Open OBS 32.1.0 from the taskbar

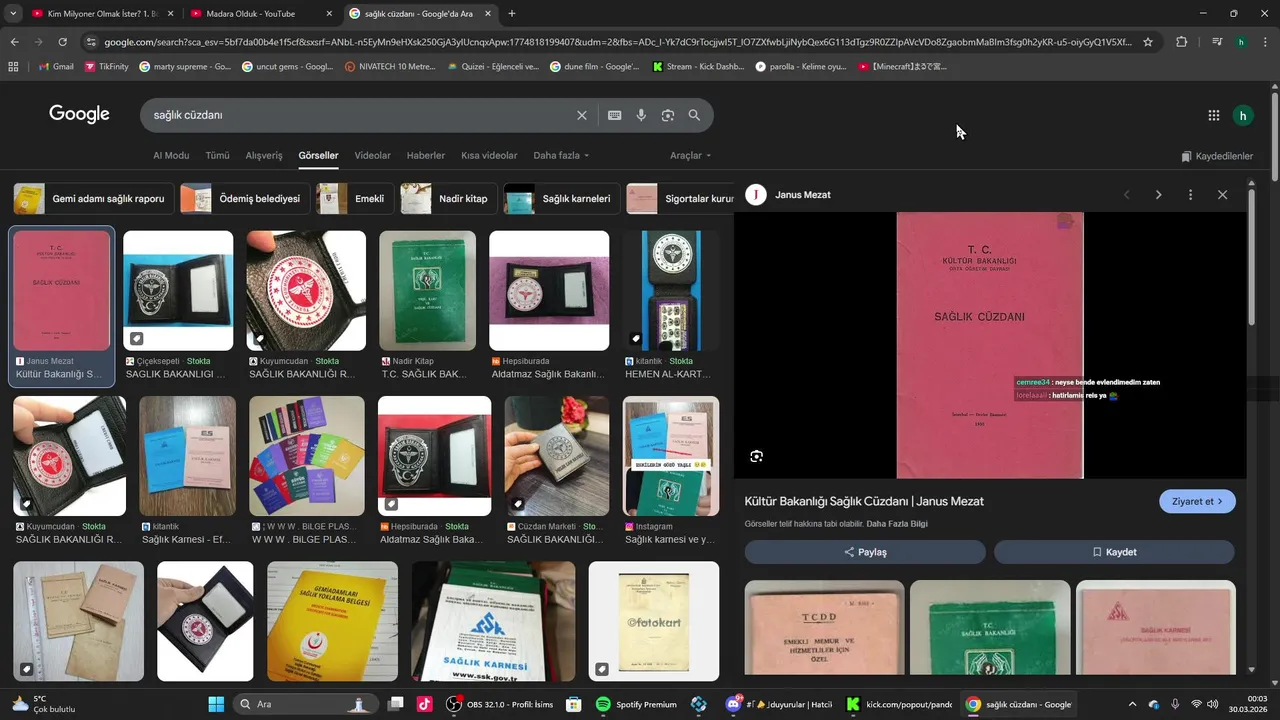click(x=498, y=704)
